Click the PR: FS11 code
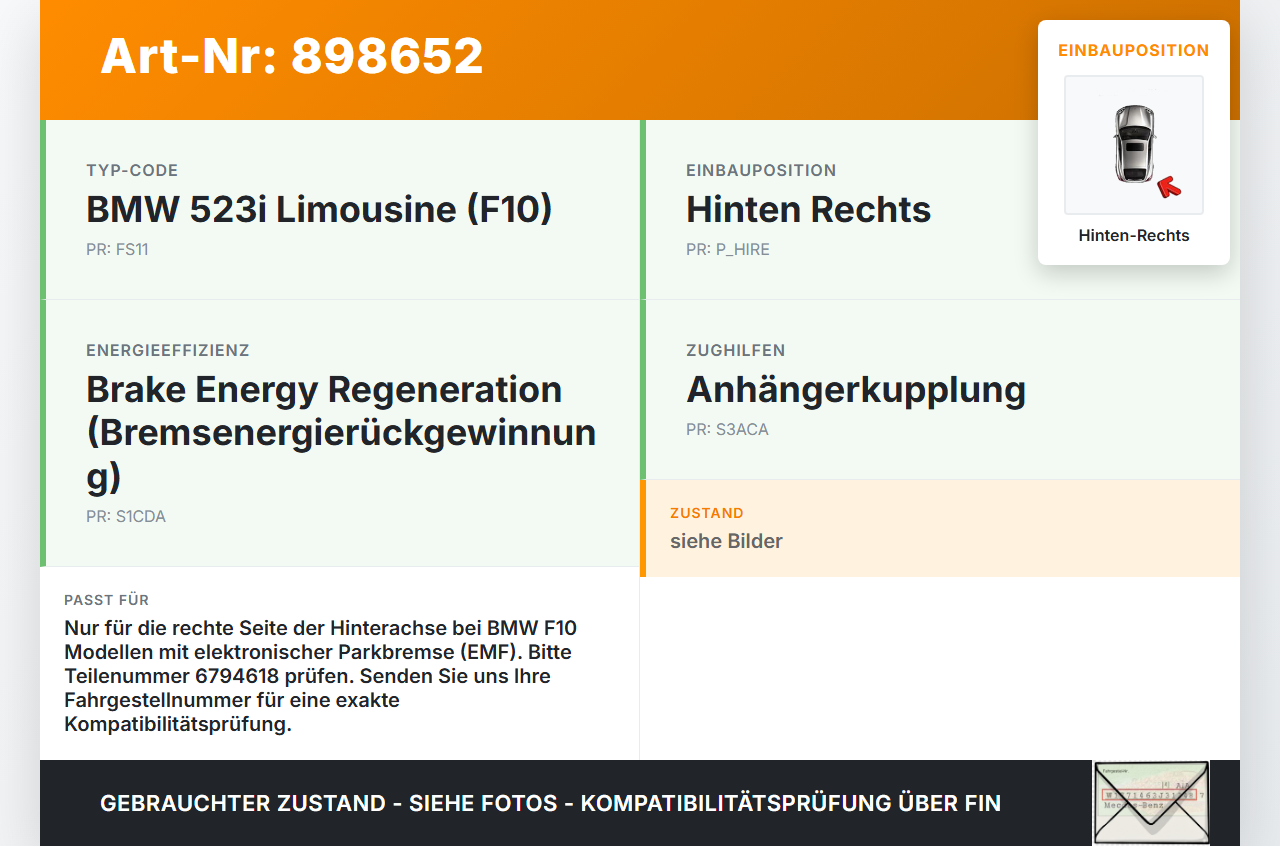The height and width of the screenshot is (846, 1280). (x=117, y=249)
